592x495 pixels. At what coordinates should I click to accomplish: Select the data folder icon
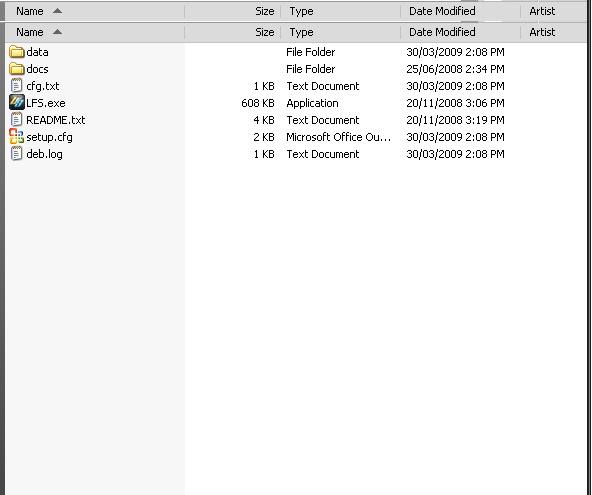(x=17, y=52)
